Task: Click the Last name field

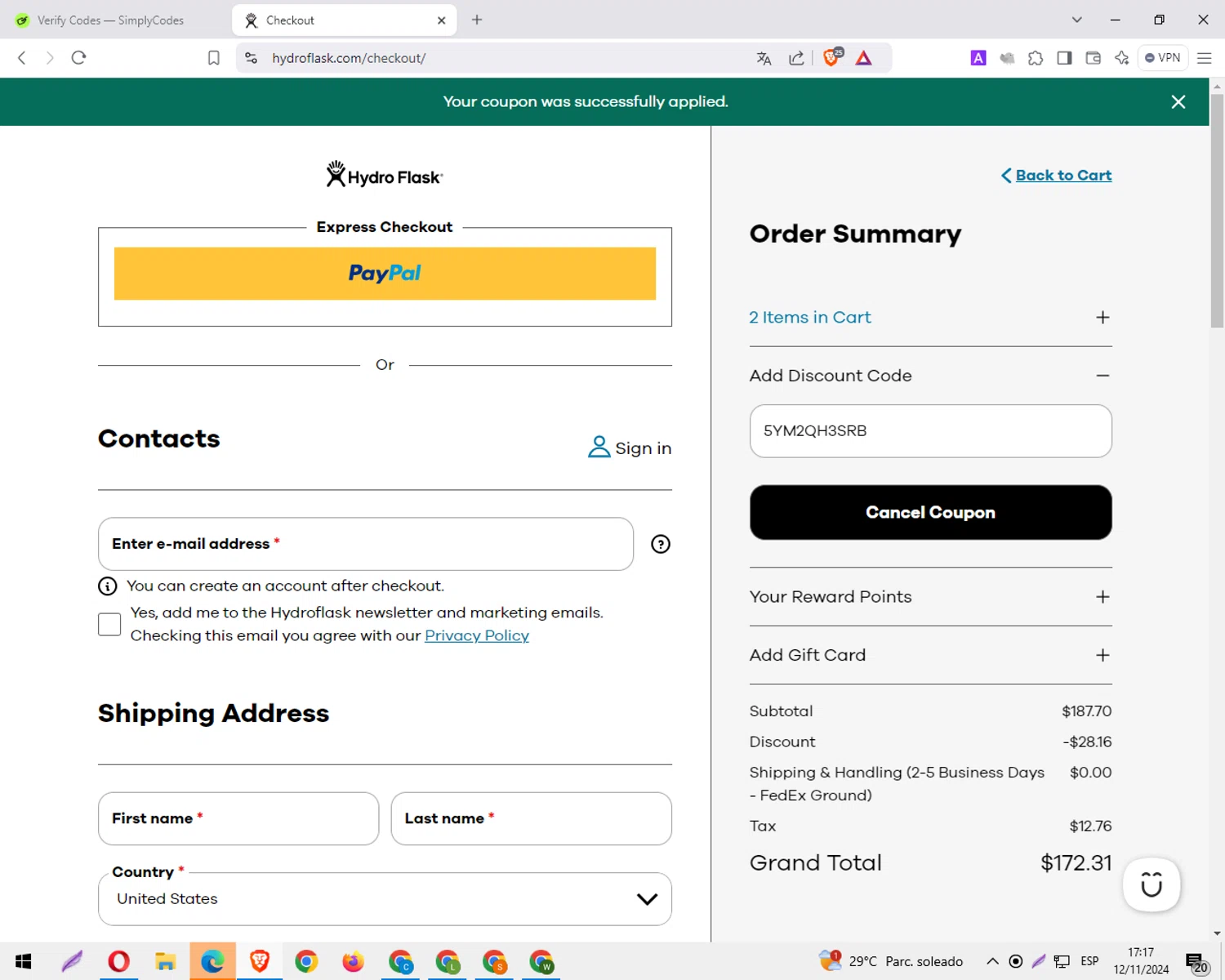Action: pyautogui.click(x=532, y=818)
